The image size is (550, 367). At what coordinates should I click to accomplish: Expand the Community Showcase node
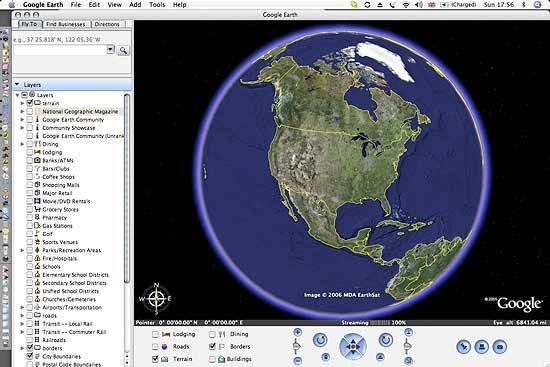click(22, 128)
